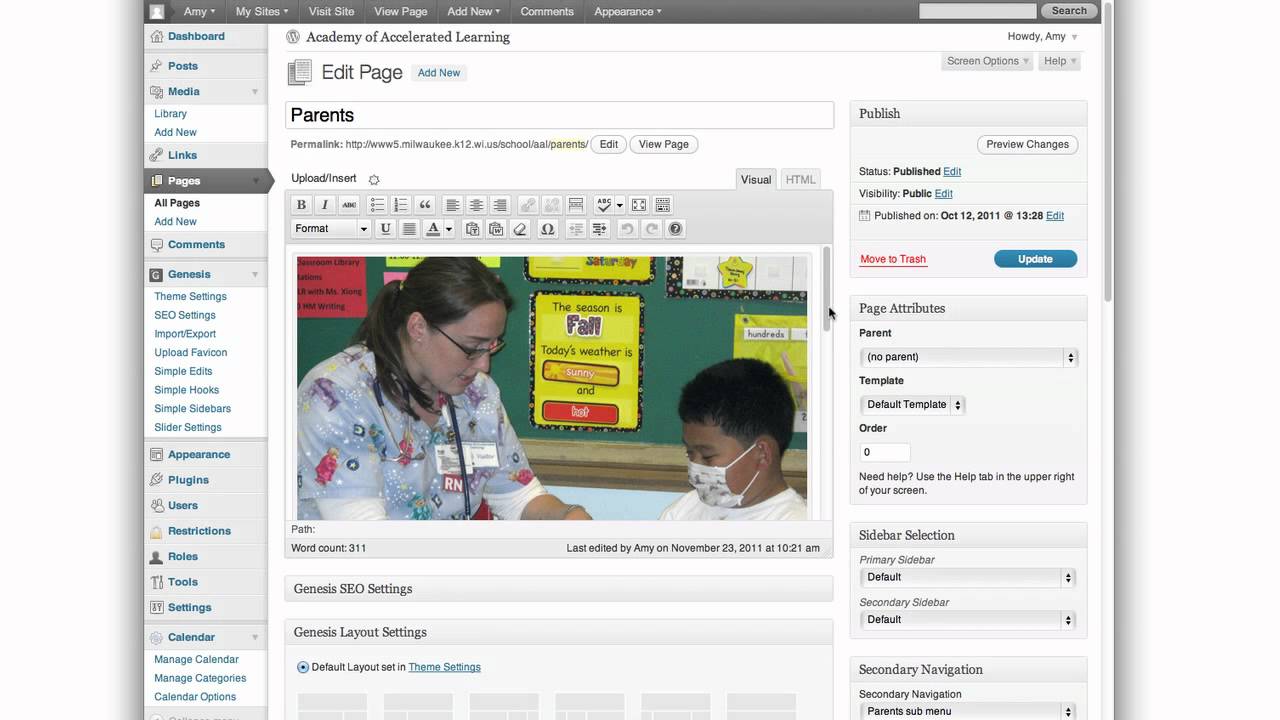Indent the paragraph
The width and height of the screenshot is (1280, 720).
[600, 229]
